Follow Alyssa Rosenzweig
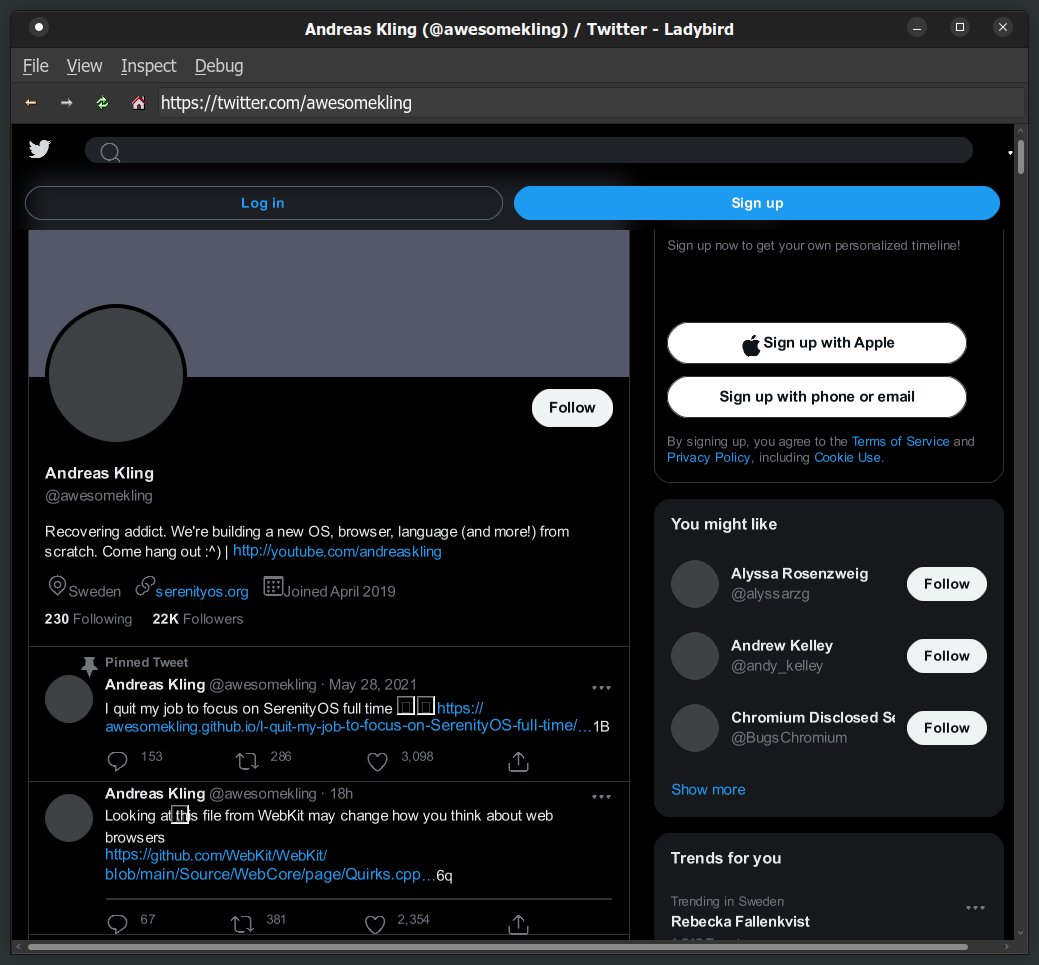Image resolution: width=1039 pixels, height=965 pixels. [x=946, y=584]
